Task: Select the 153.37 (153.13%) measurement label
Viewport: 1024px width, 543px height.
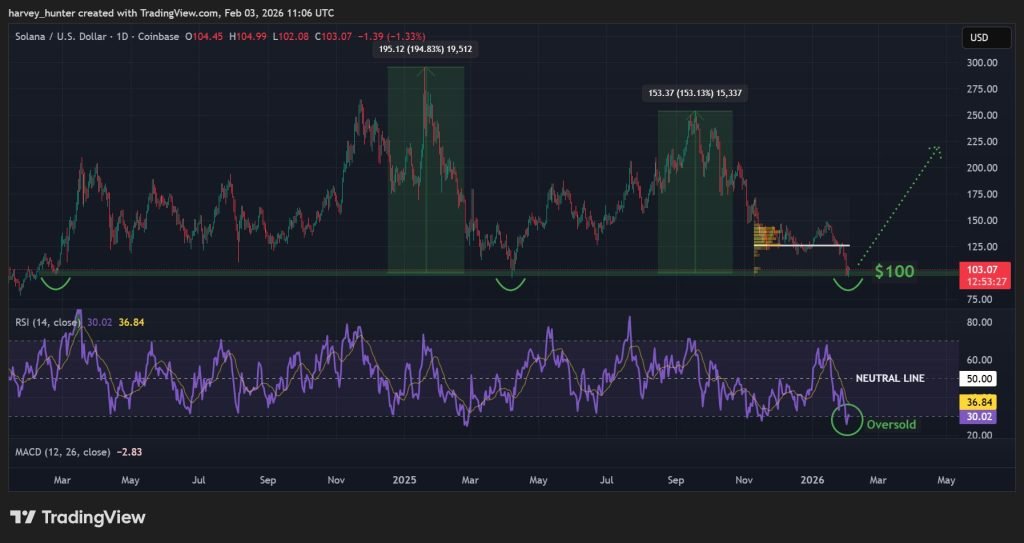Action: point(694,93)
